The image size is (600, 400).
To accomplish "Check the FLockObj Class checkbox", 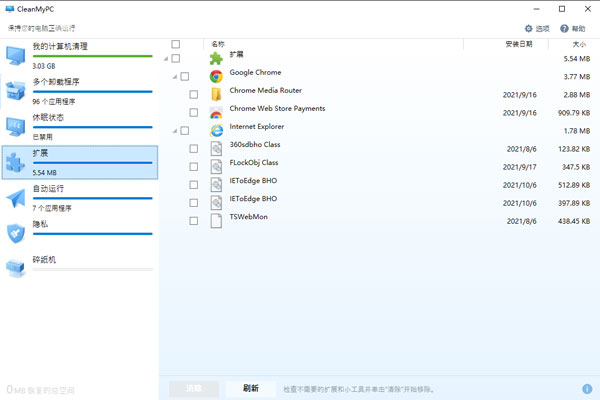I will pos(194,167).
